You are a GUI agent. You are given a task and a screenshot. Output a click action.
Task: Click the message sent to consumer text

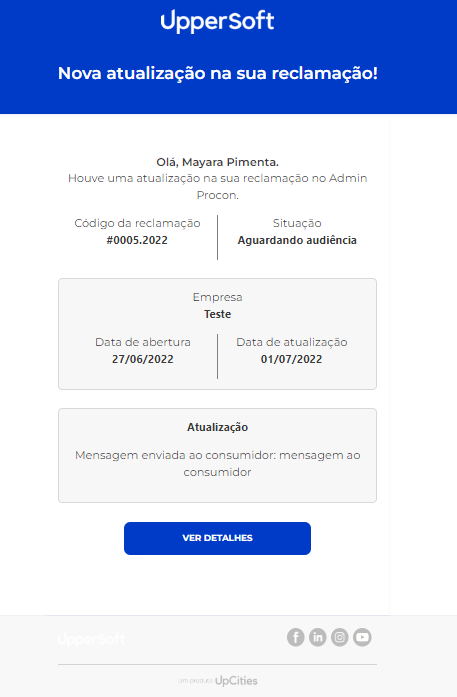(217, 464)
